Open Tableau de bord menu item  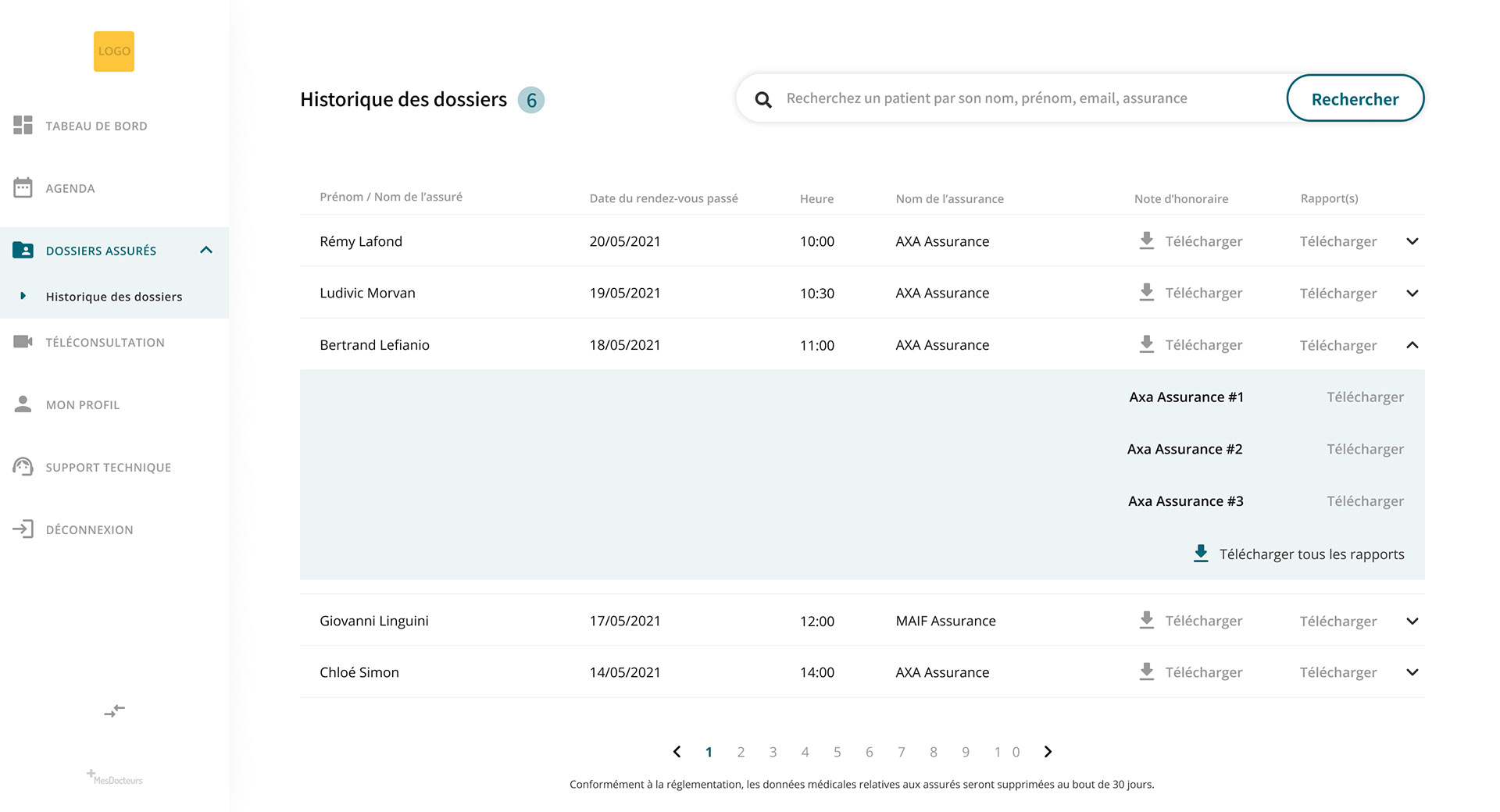point(96,126)
